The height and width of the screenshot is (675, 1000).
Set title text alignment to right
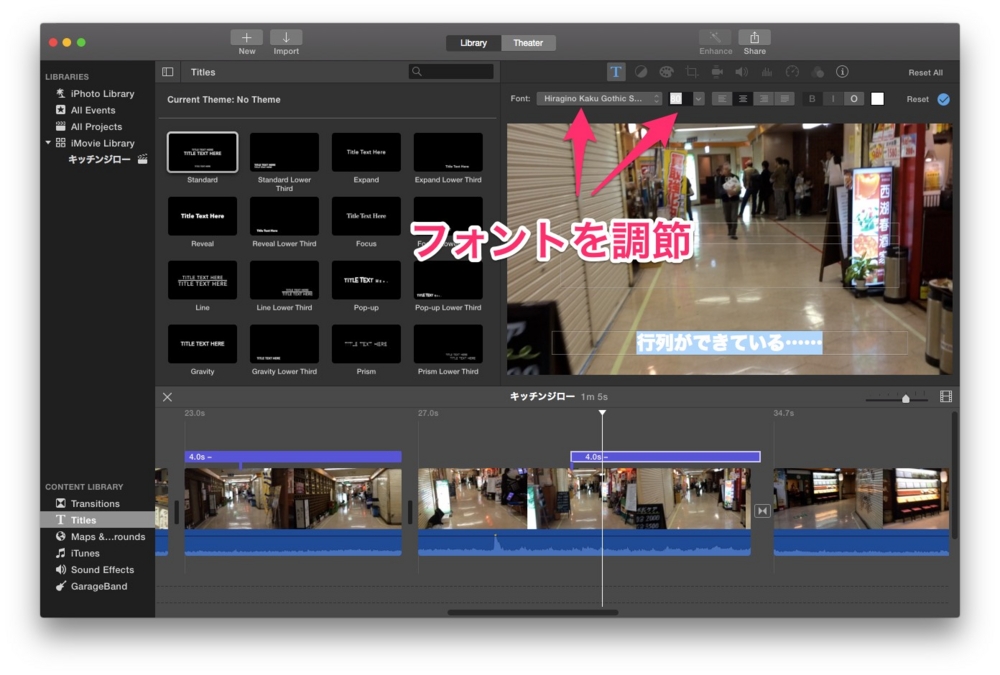(763, 99)
